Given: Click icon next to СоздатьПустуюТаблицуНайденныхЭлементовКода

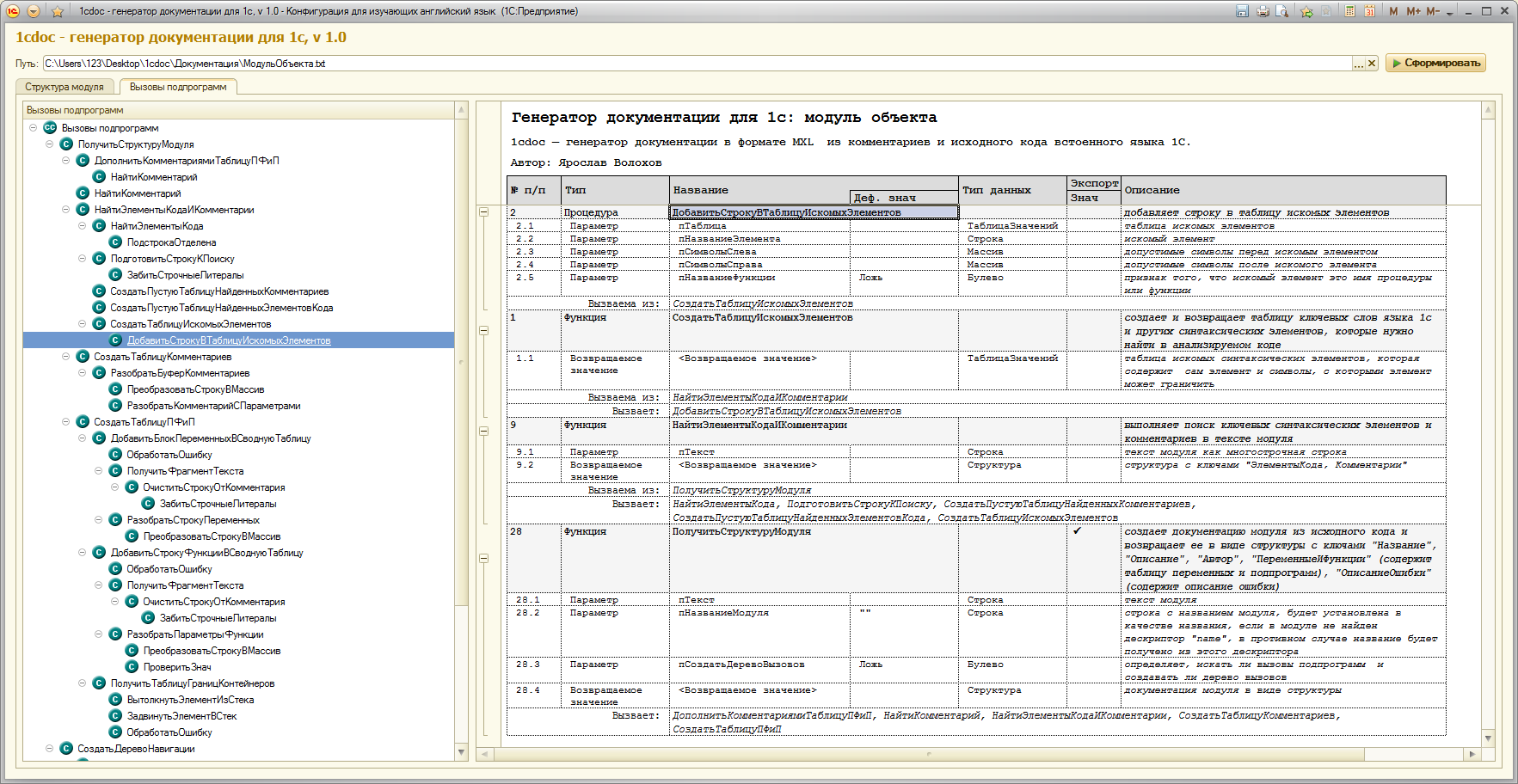Looking at the screenshot, I should (x=99, y=308).
